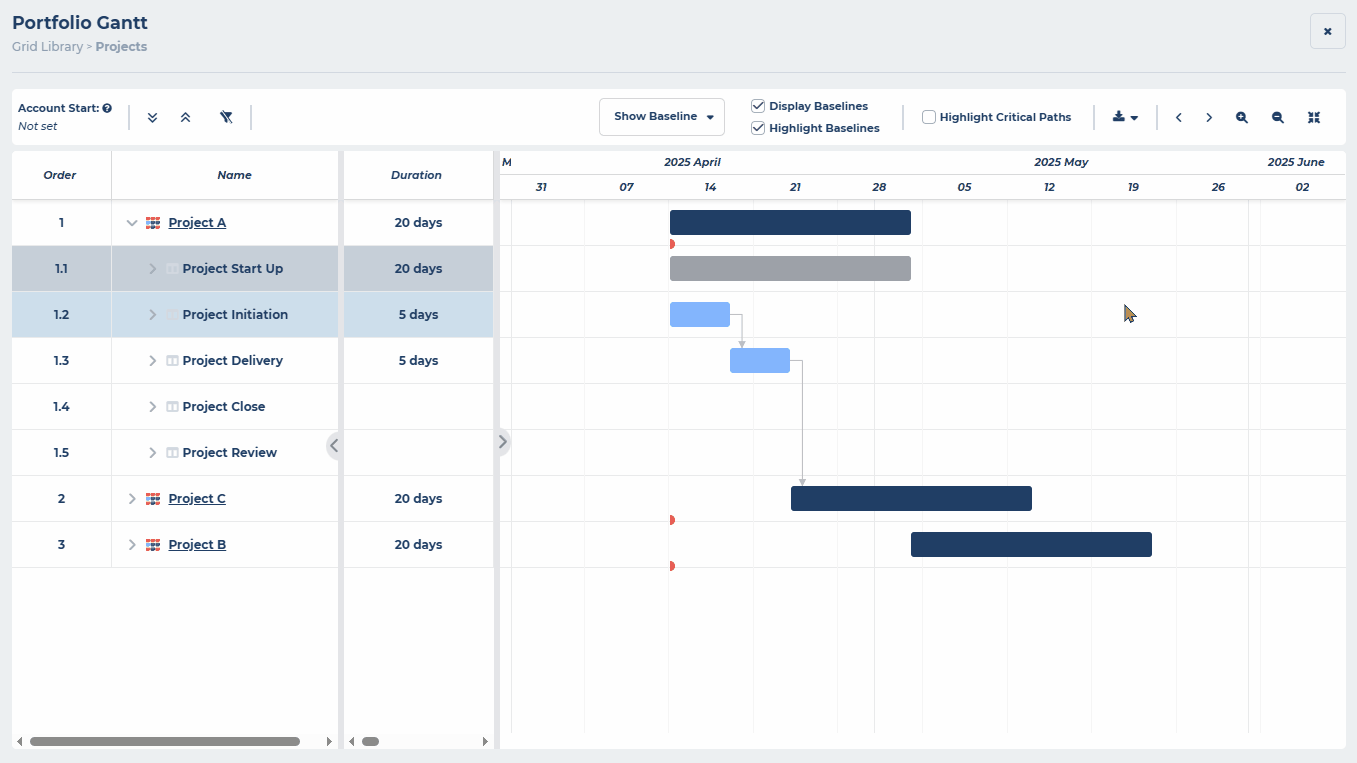Image resolution: width=1357 pixels, height=763 pixels.
Task: Zoom in on the timeline
Action: pyautogui.click(x=1241, y=117)
